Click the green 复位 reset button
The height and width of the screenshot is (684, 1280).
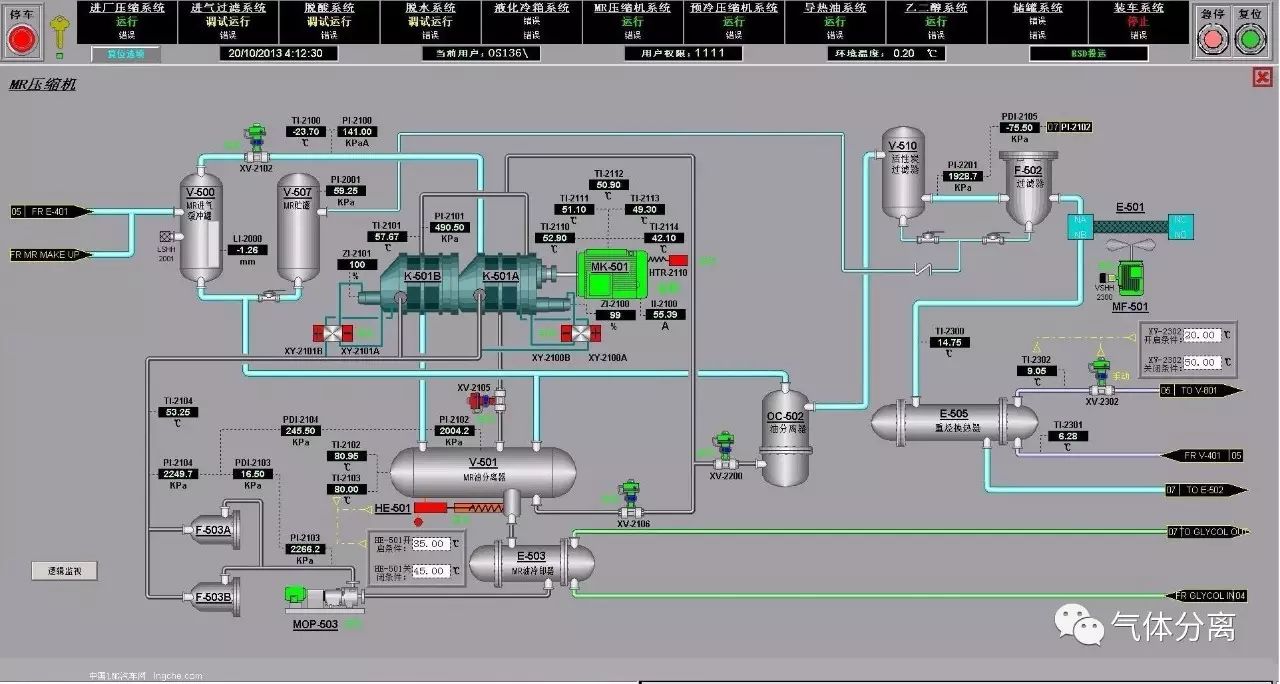1248,38
